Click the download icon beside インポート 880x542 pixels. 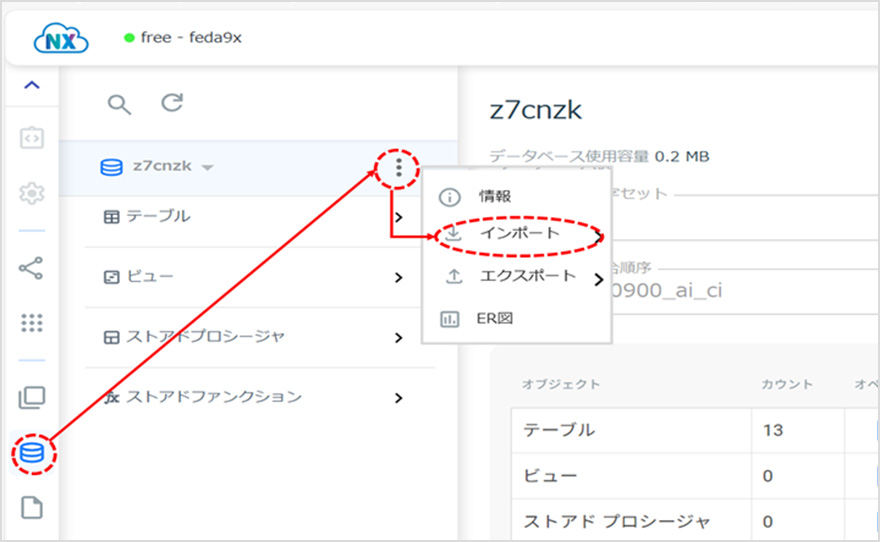click(452, 233)
